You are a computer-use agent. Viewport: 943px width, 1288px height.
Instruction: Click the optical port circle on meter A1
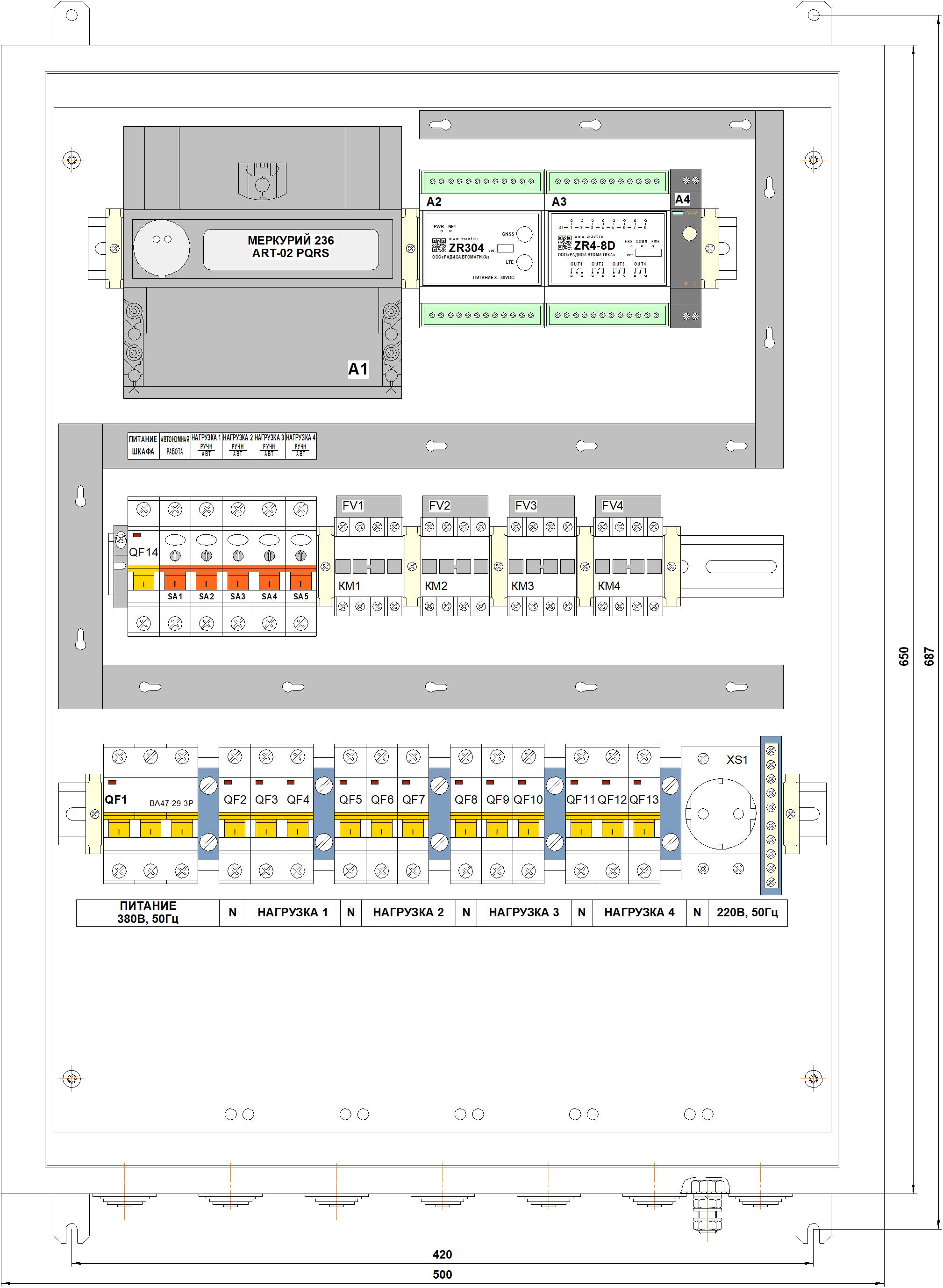162,247
